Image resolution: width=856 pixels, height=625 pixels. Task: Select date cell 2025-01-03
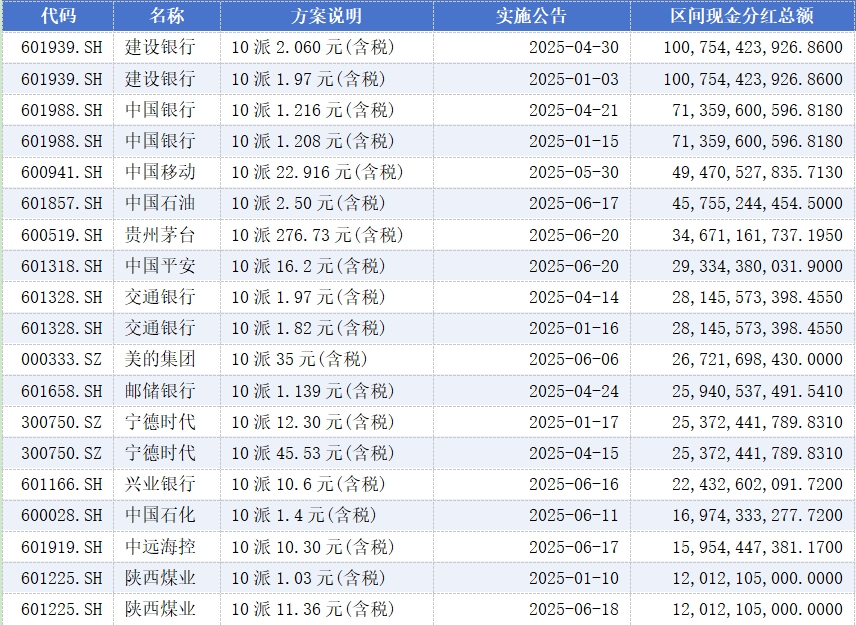point(531,79)
